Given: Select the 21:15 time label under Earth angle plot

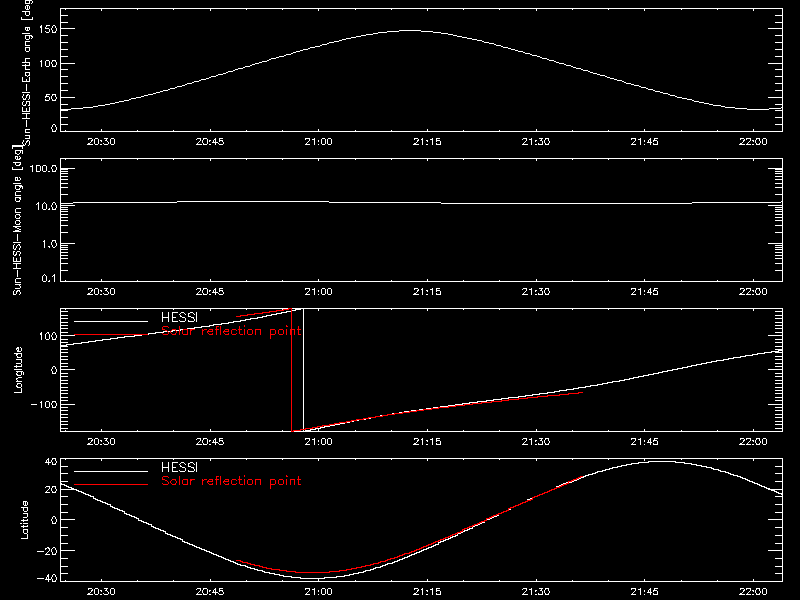Looking at the screenshot, I should point(427,142).
